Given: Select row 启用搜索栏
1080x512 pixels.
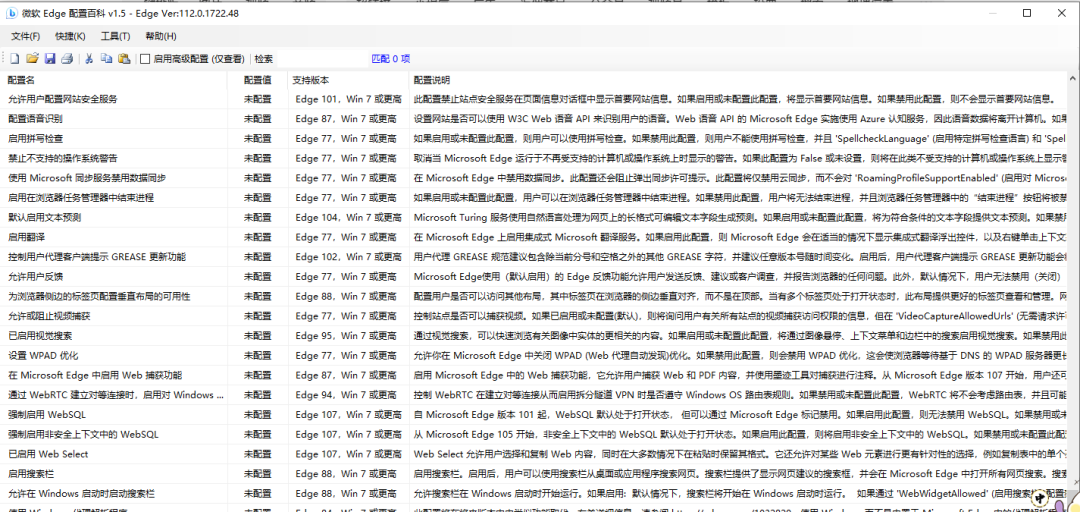Looking at the screenshot, I should 535,474.
